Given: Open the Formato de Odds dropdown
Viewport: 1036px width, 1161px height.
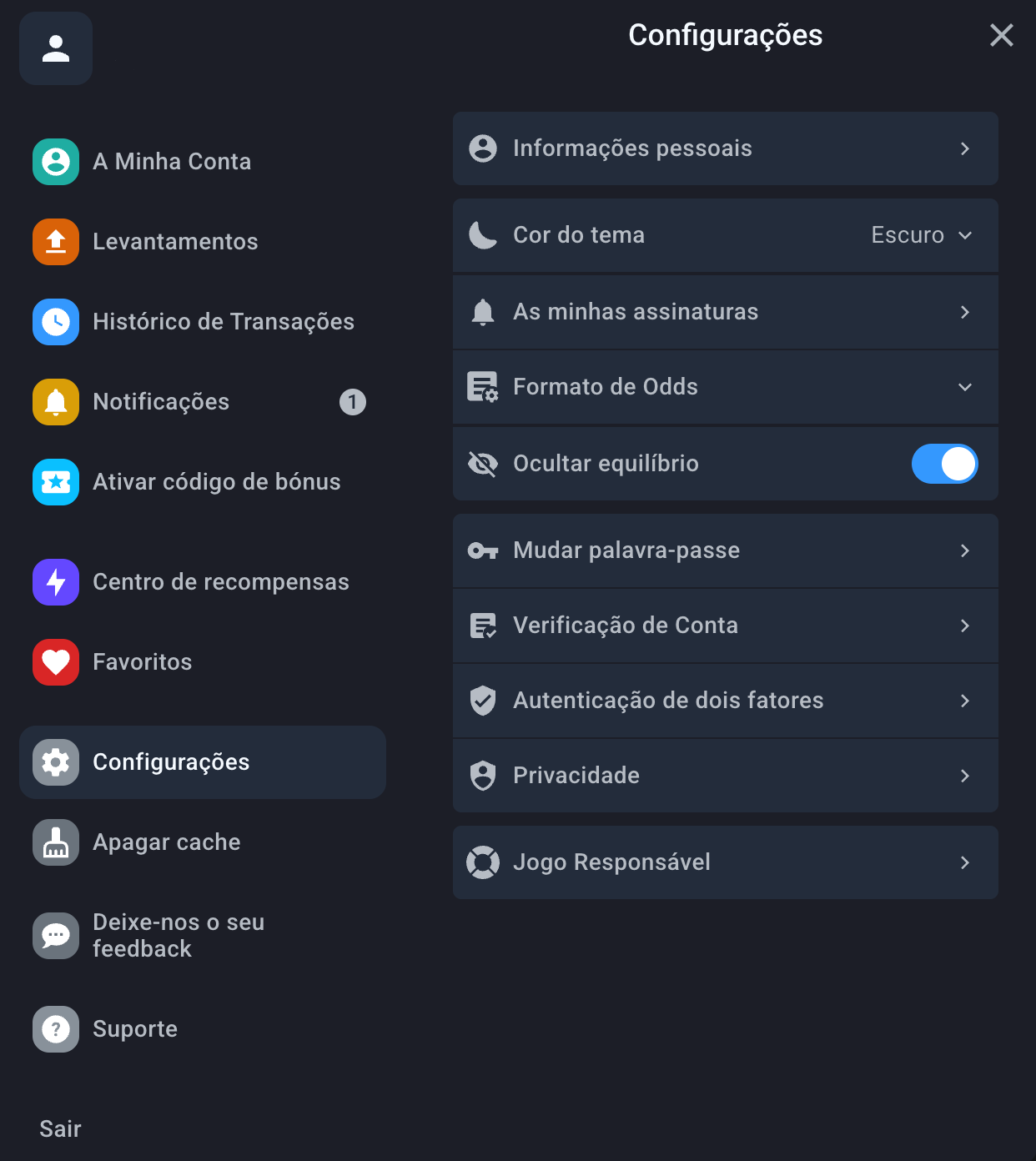Looking at the screenshot, I should [x=965, y=387].
